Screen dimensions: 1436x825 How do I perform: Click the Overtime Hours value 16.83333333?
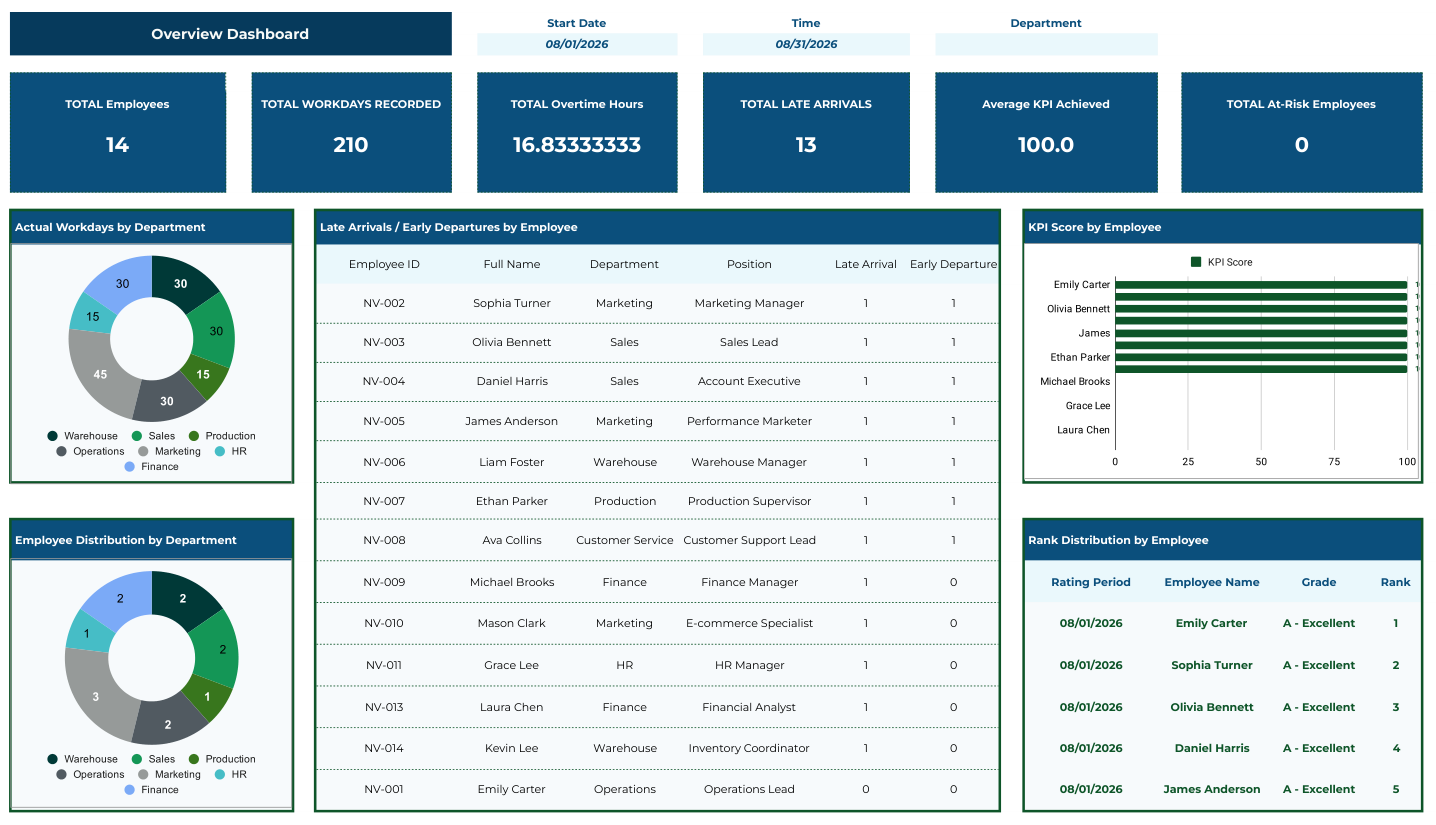click(577, 145)
